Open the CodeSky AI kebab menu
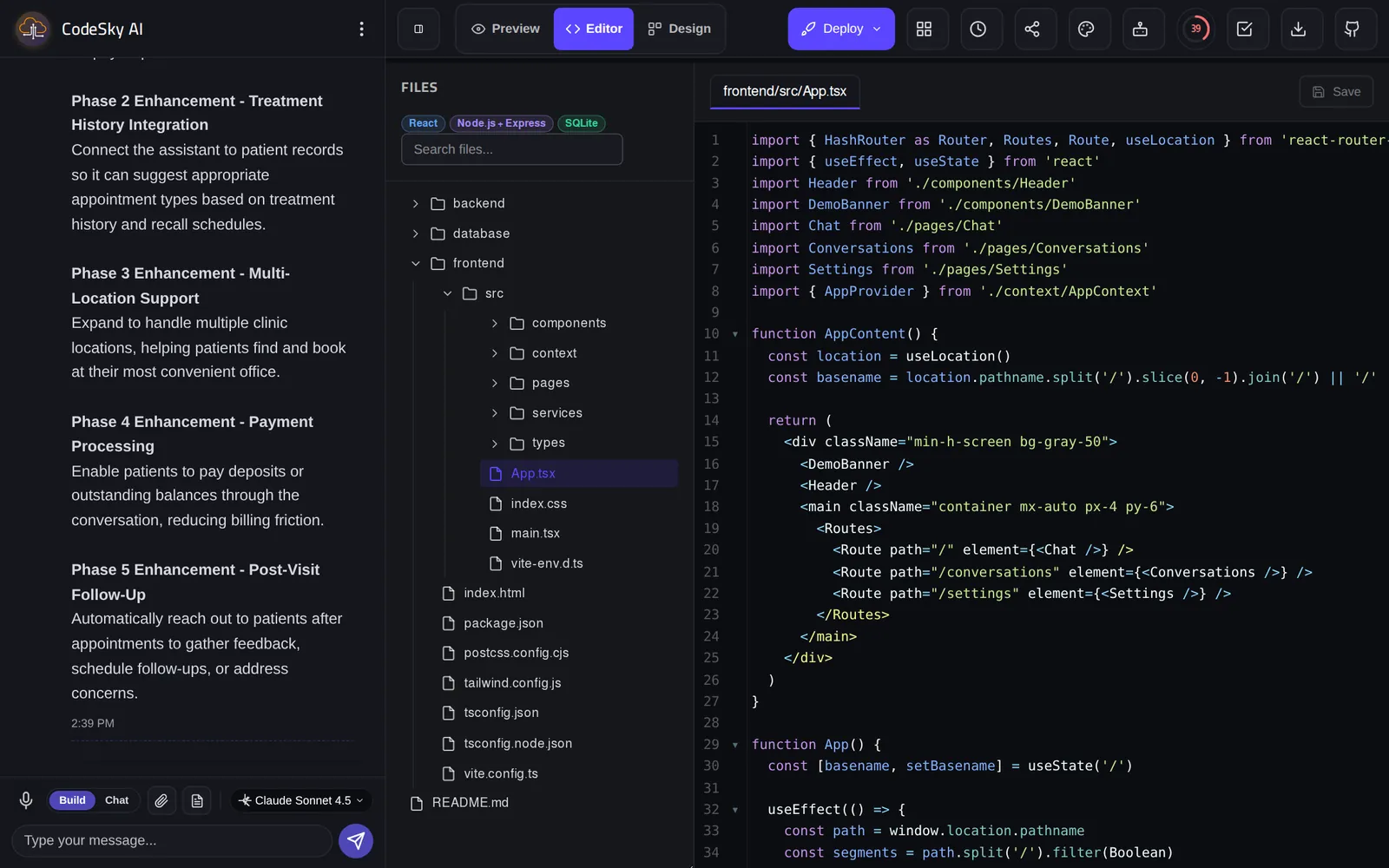The width and height of the screenshot is (1389, 868). coord(361,29)
